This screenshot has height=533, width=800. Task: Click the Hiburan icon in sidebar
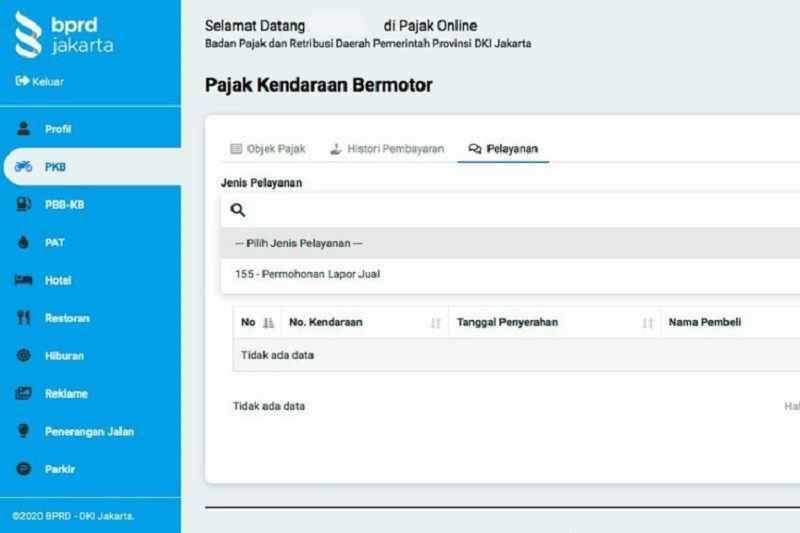(23, 356)
